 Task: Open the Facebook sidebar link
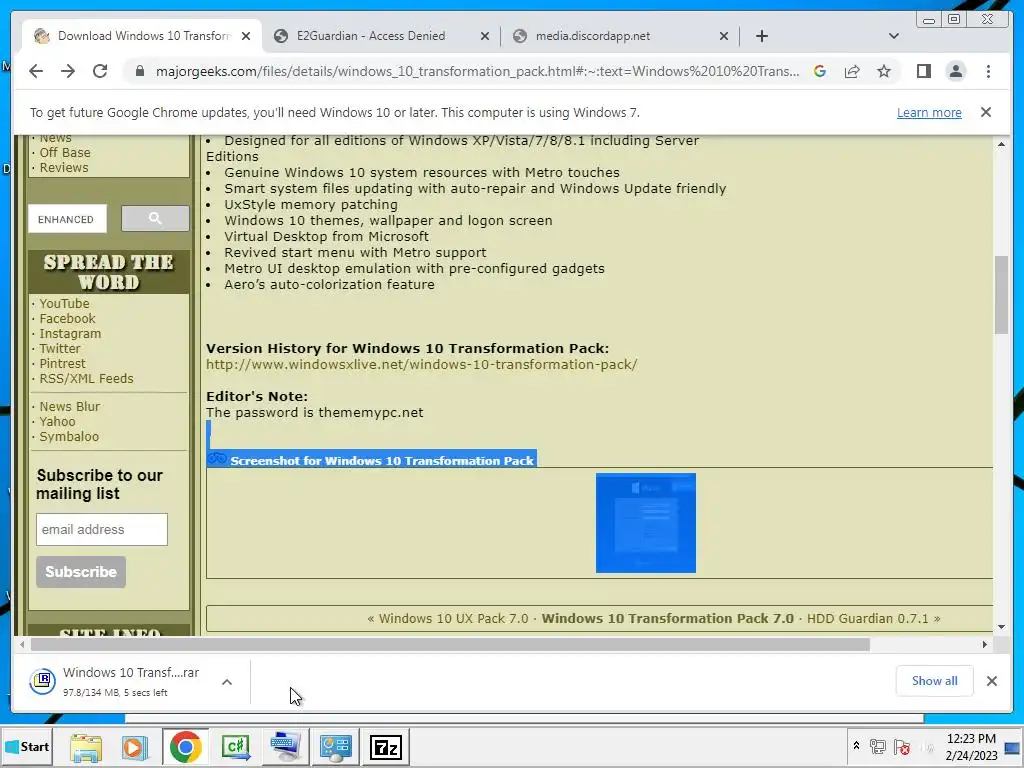point(67,319)
